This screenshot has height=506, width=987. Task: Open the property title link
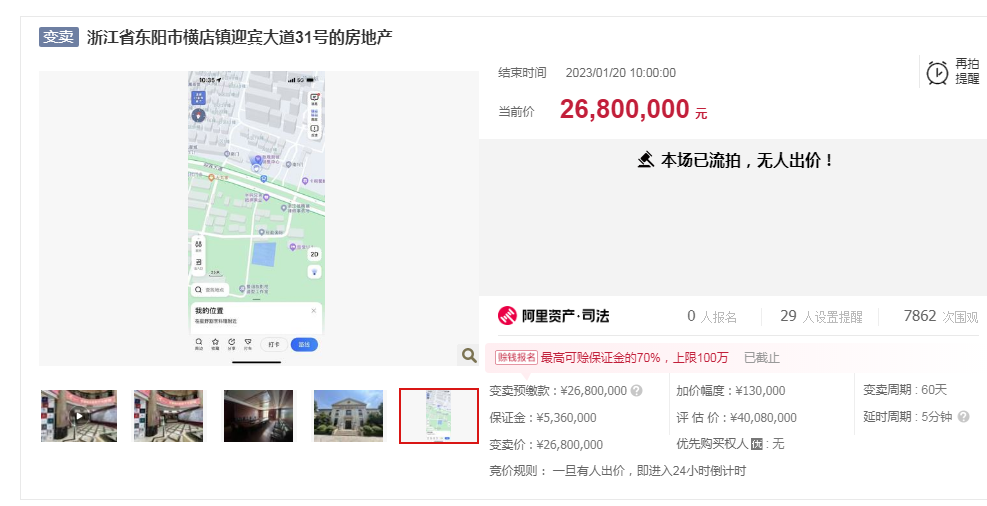240,38
